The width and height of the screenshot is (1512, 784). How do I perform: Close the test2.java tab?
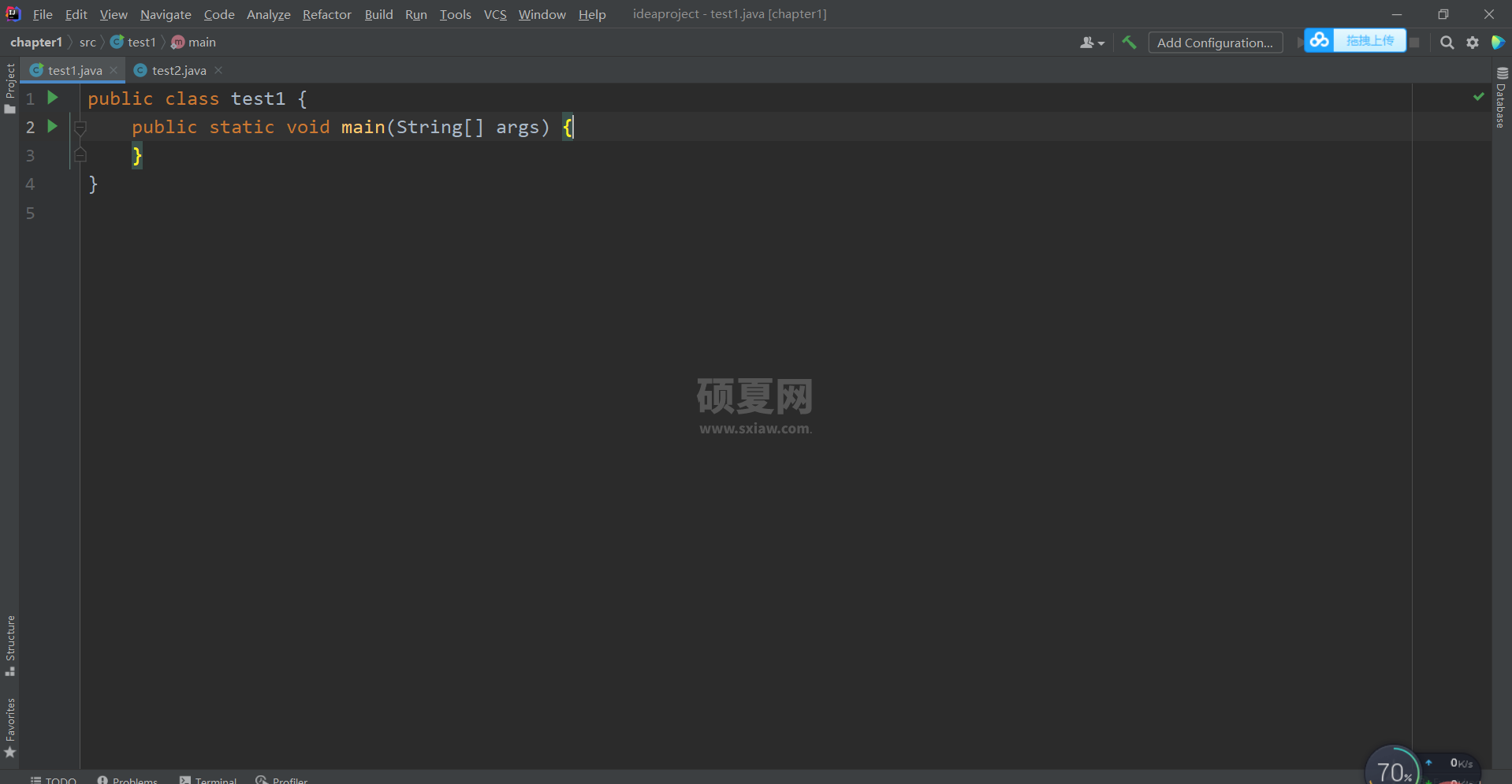[218, 70]
